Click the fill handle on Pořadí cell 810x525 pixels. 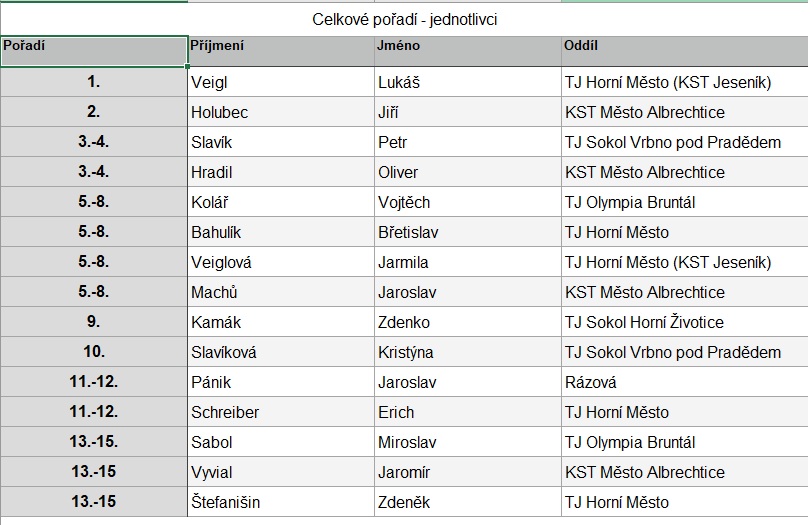(x=187, y=66)
